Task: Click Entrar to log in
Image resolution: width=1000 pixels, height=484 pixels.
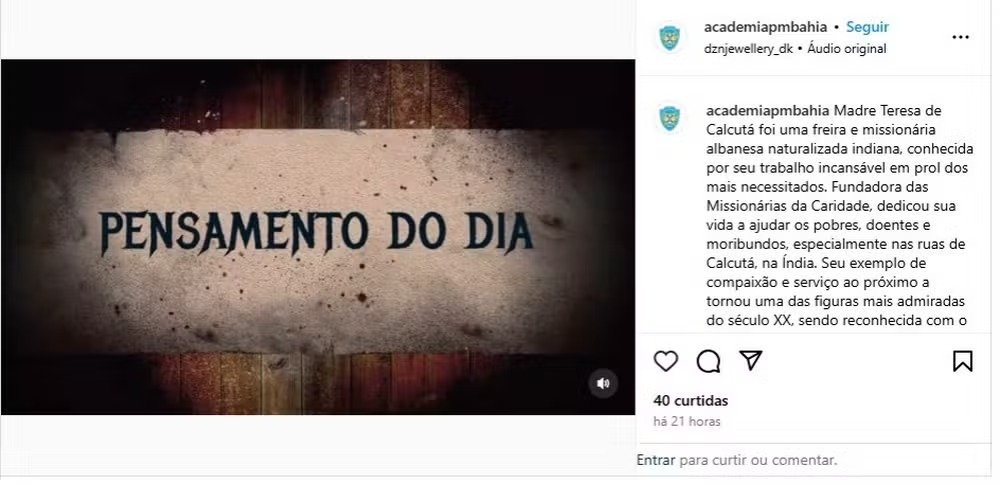Action: click(656, 460)
